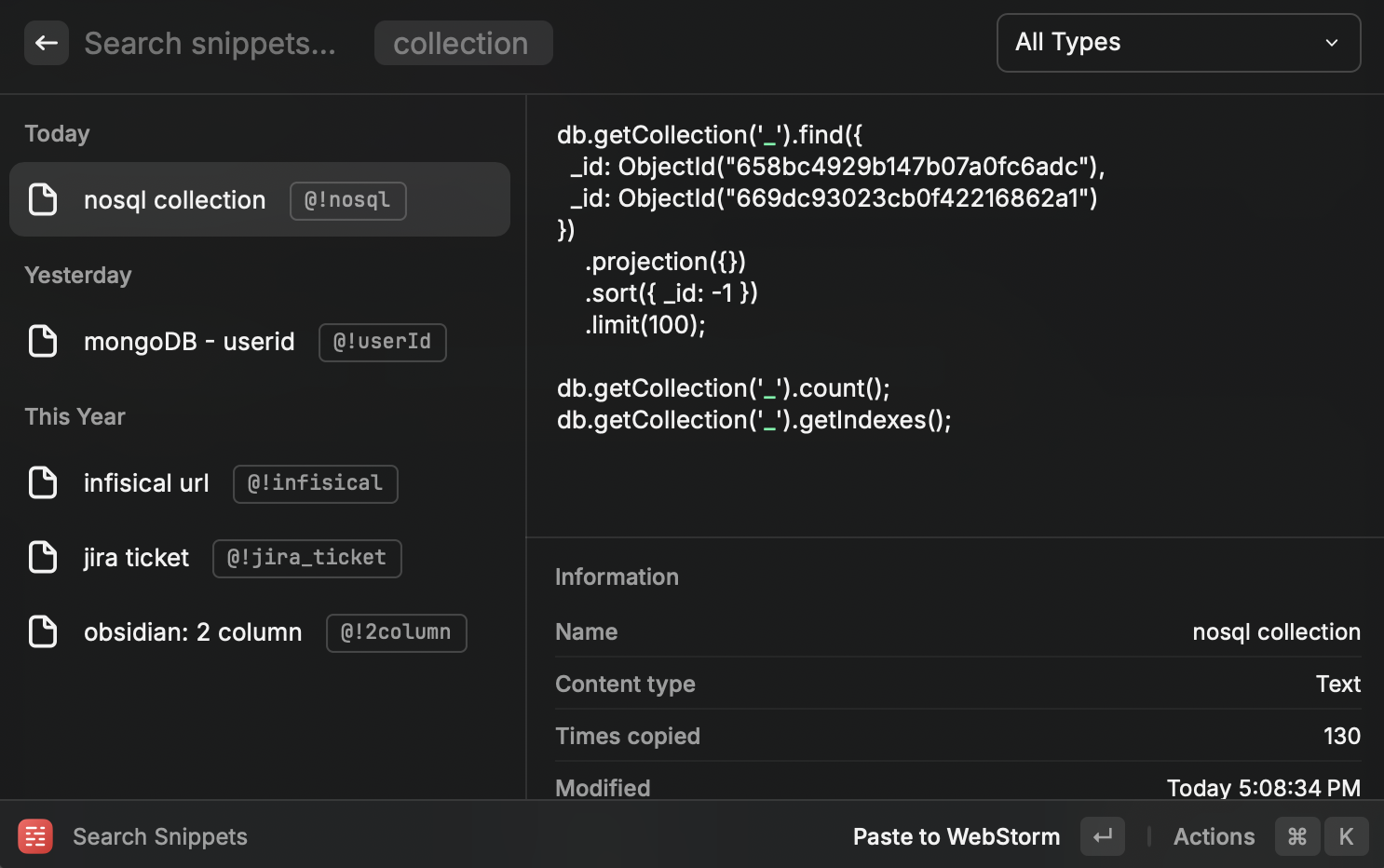Click the @!infisical keyword badge
Viewport: 1384px width, 868px height.
(x=315, y=483)
